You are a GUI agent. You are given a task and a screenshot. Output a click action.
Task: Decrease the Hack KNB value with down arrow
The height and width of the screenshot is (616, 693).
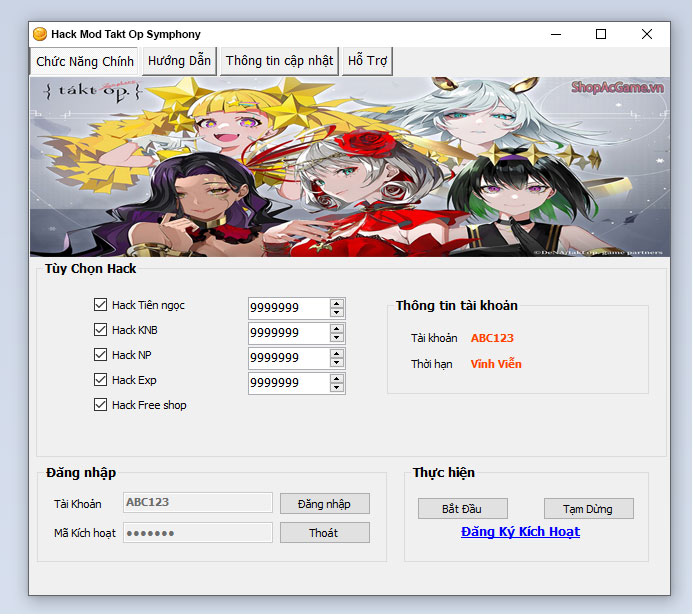337,338
